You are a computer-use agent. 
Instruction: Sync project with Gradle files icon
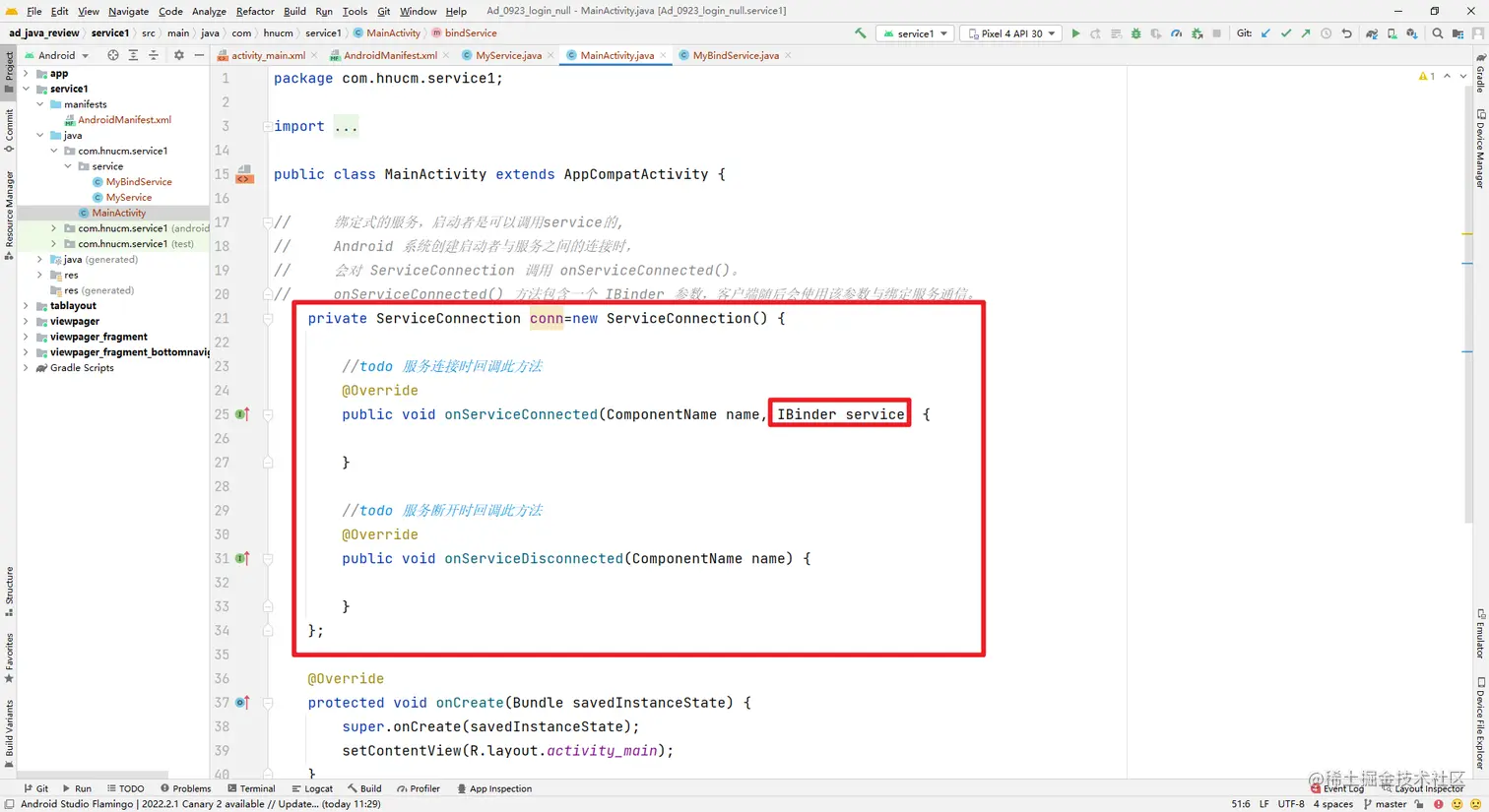(1371, 33)
